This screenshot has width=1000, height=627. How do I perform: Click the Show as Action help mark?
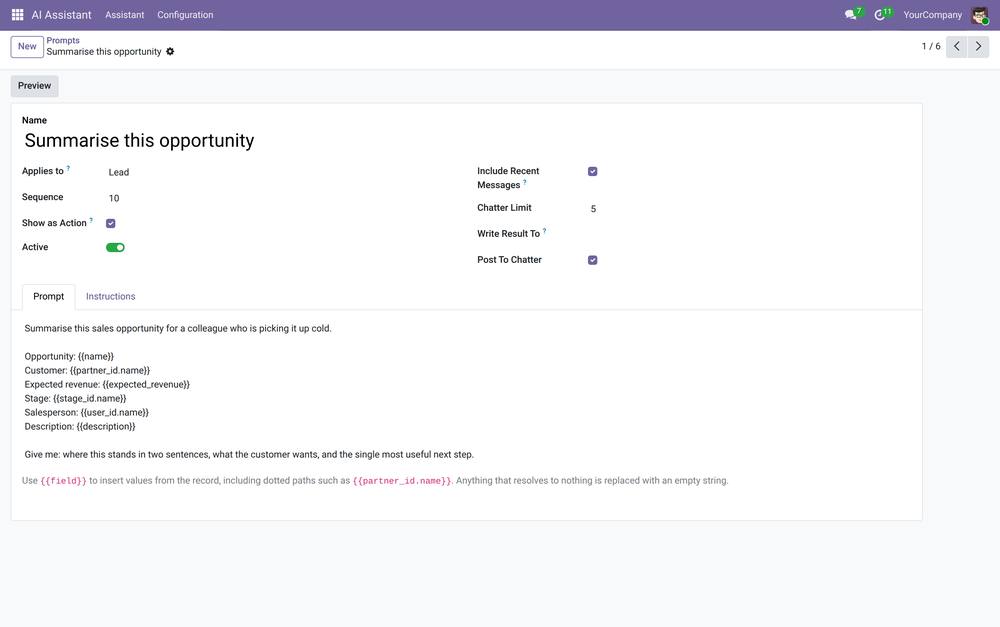tap(91, 221)
